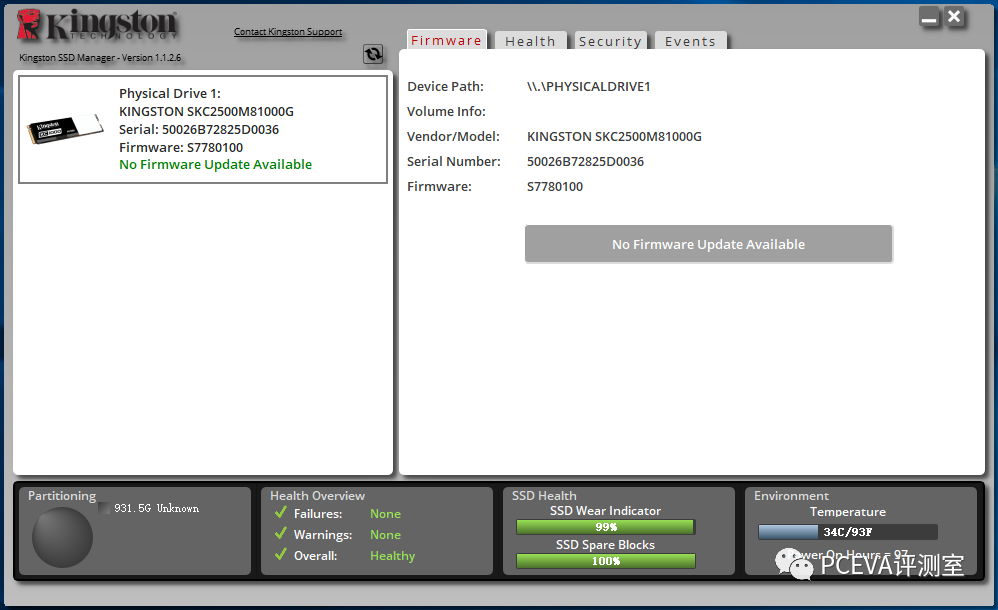Click the Warnings None value
998x610 pixels.
[x=385, y=535]
